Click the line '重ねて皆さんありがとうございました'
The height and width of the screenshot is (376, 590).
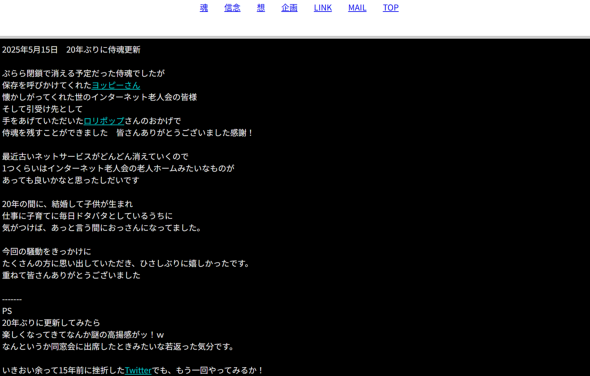tap(71, 276)
